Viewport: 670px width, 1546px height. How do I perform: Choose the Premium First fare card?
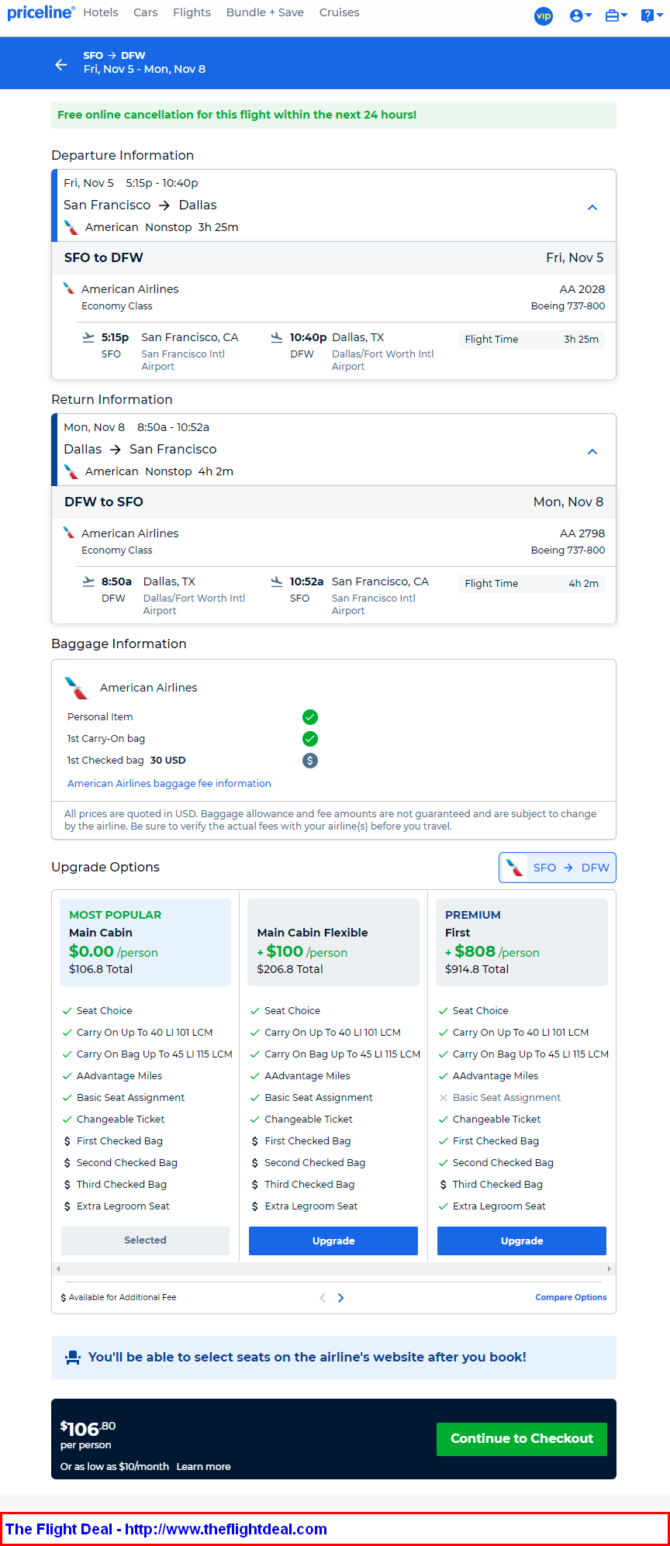pyautogui.click(x=521, y=942)
